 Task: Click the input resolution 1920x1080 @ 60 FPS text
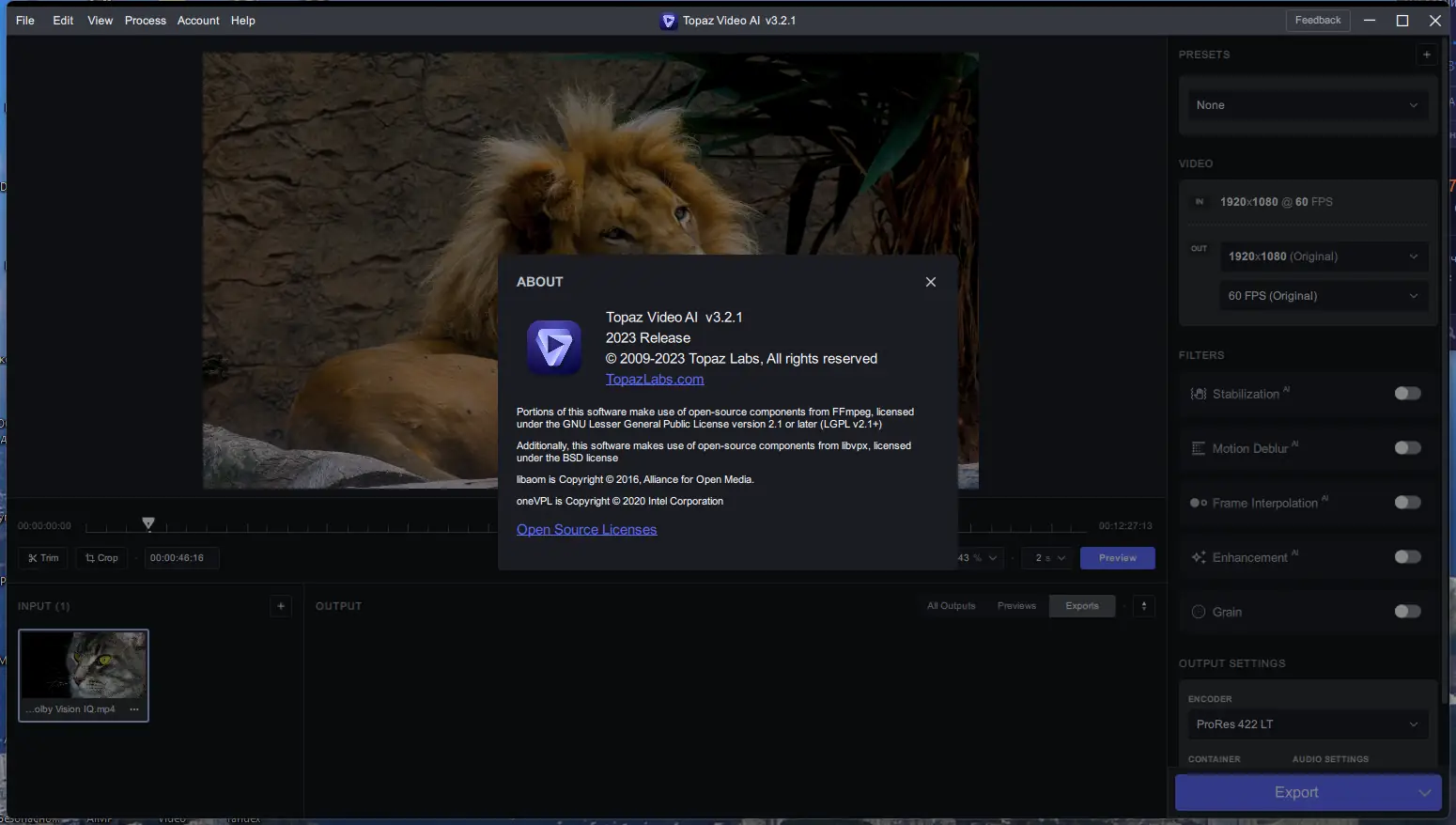pos(1277,202)
